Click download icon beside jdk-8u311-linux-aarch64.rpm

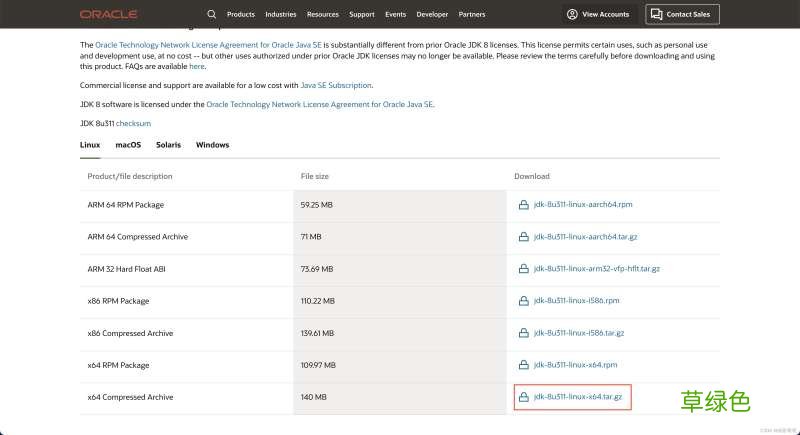(x=523, y=204)
